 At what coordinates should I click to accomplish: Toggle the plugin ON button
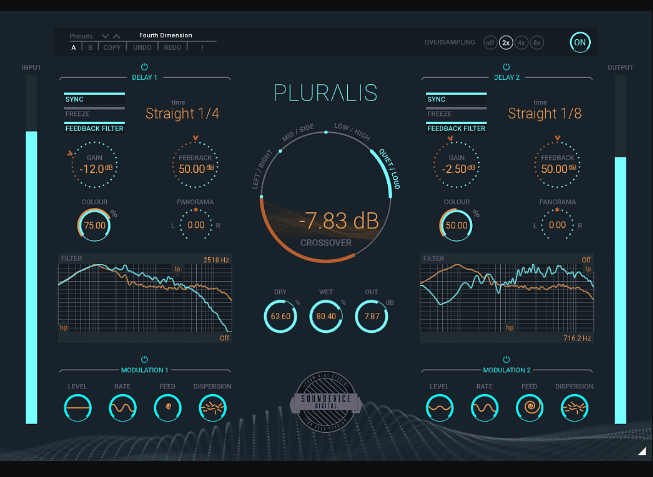(580, 42)
